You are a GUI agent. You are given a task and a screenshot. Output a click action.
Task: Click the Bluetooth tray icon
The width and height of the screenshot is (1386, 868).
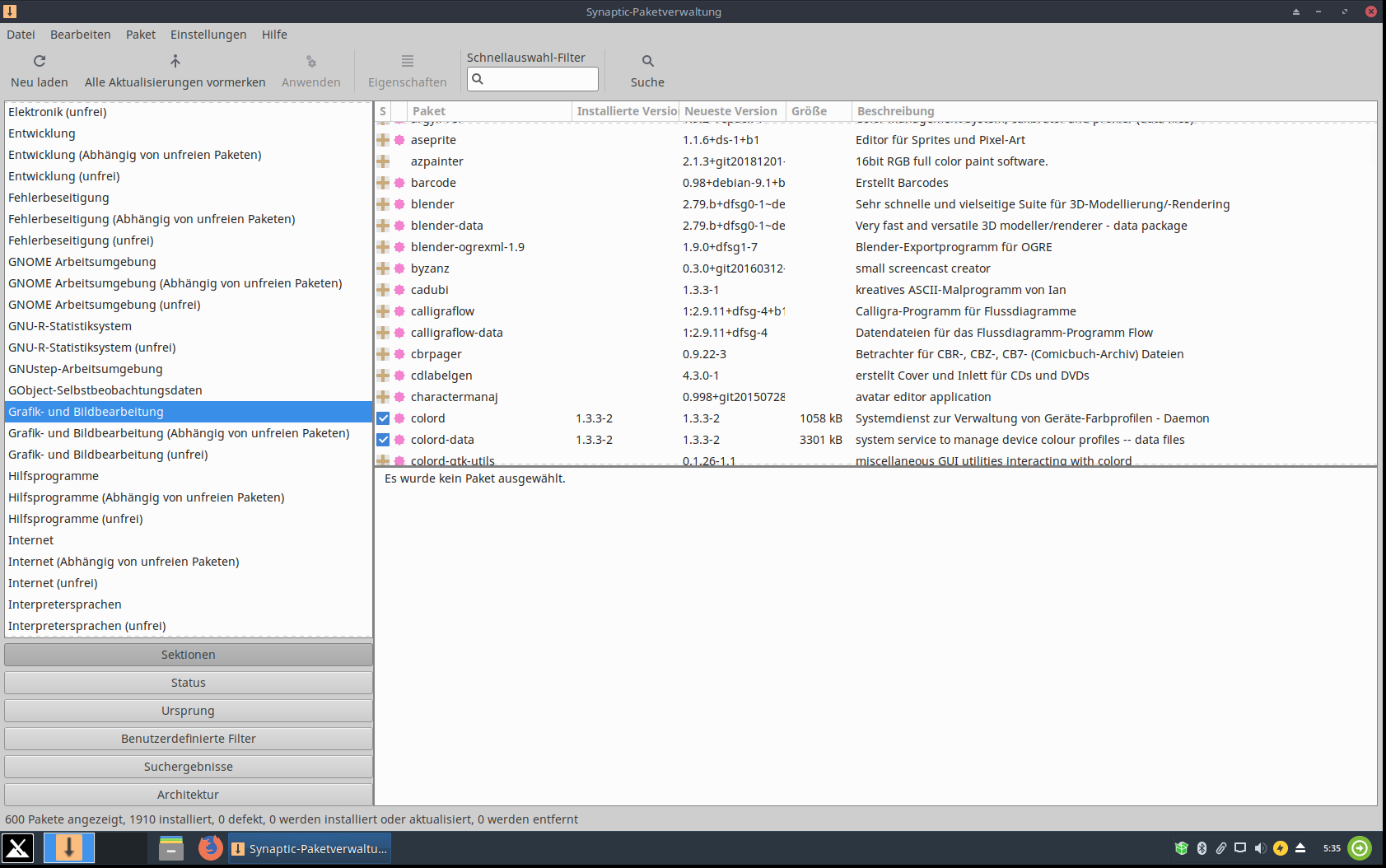pyautogui.click(x=1202, y=848)
